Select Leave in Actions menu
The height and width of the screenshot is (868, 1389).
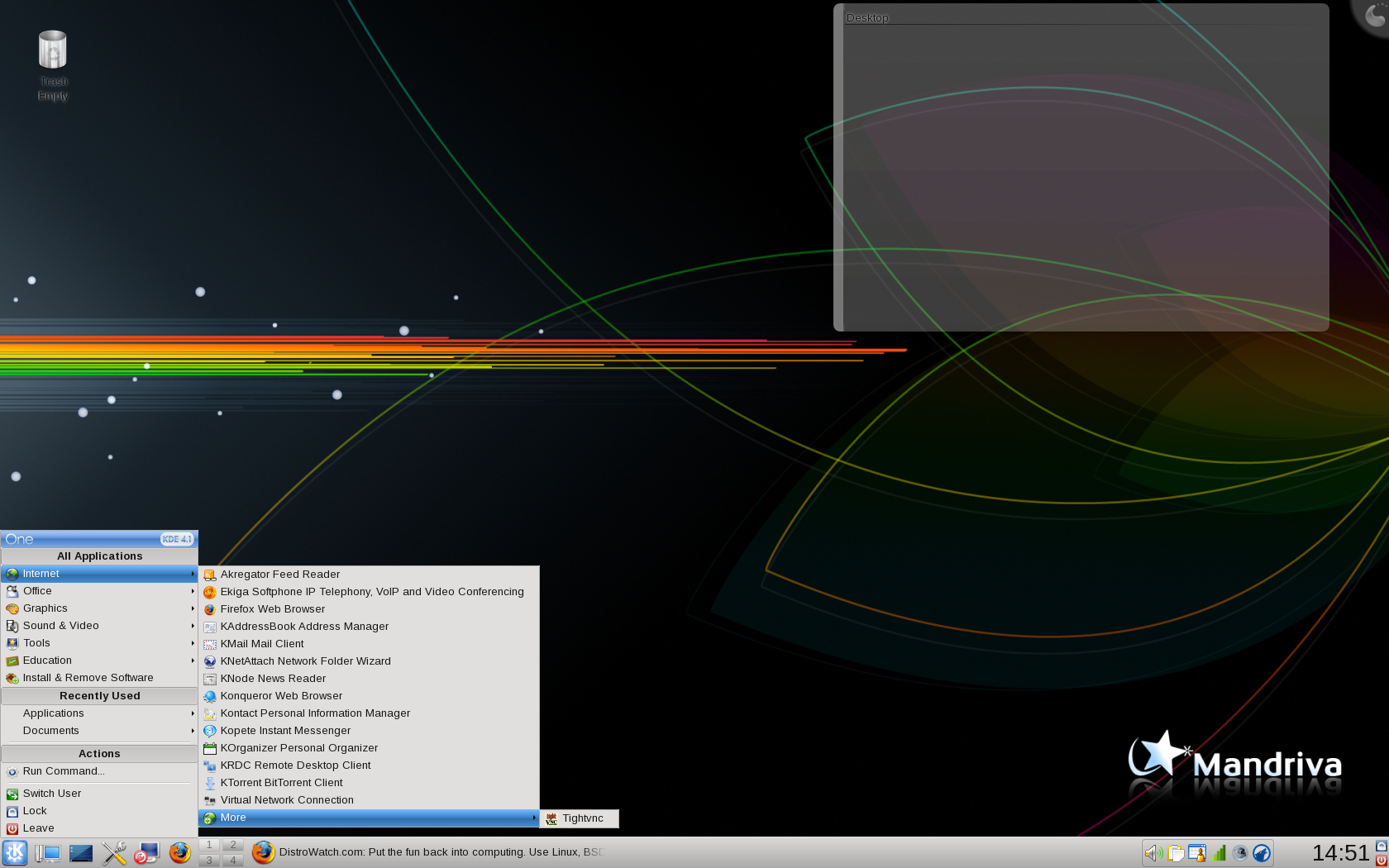tap(99, 828)
